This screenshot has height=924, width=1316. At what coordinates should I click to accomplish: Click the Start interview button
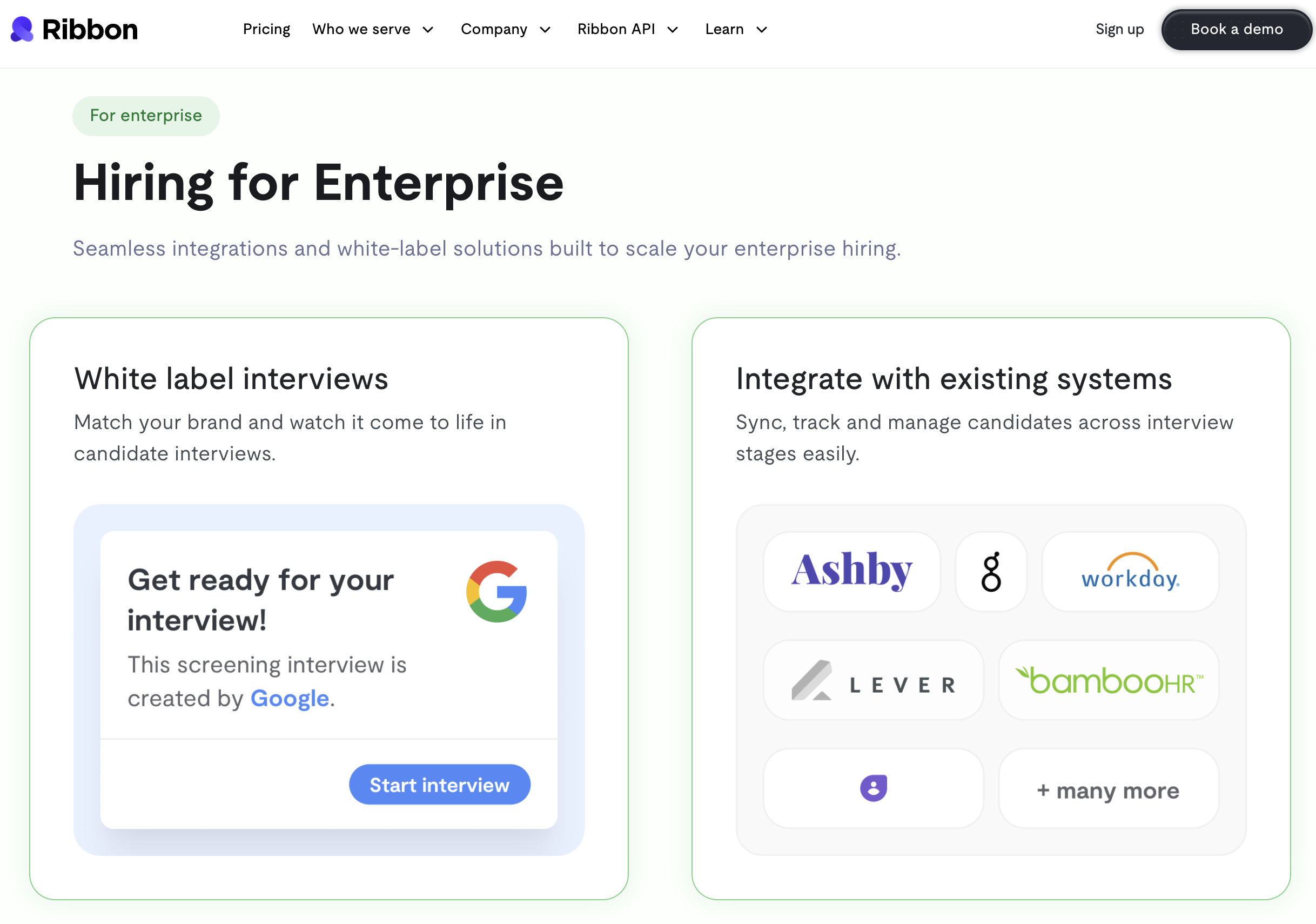pos(439,784)
